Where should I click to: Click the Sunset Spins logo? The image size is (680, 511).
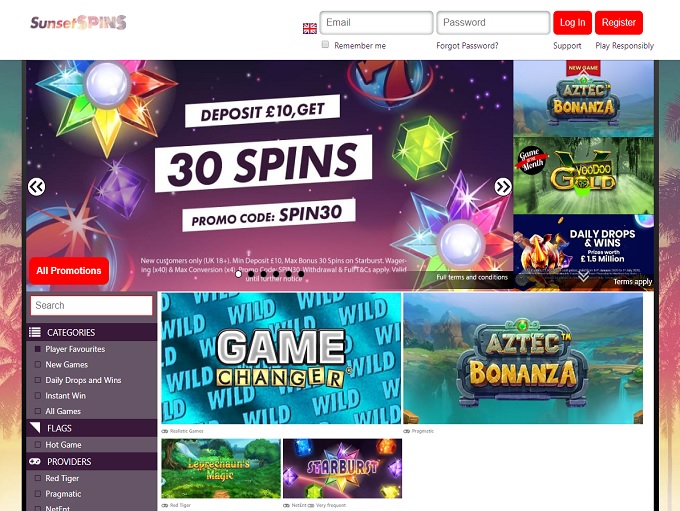[78, 23]
